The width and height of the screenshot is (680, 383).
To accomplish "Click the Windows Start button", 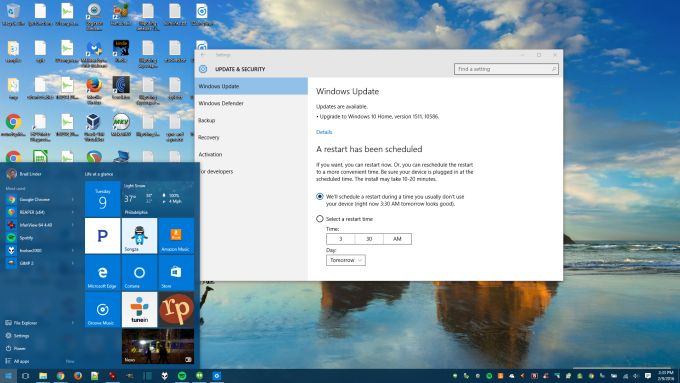I will [x=8, y=376].
